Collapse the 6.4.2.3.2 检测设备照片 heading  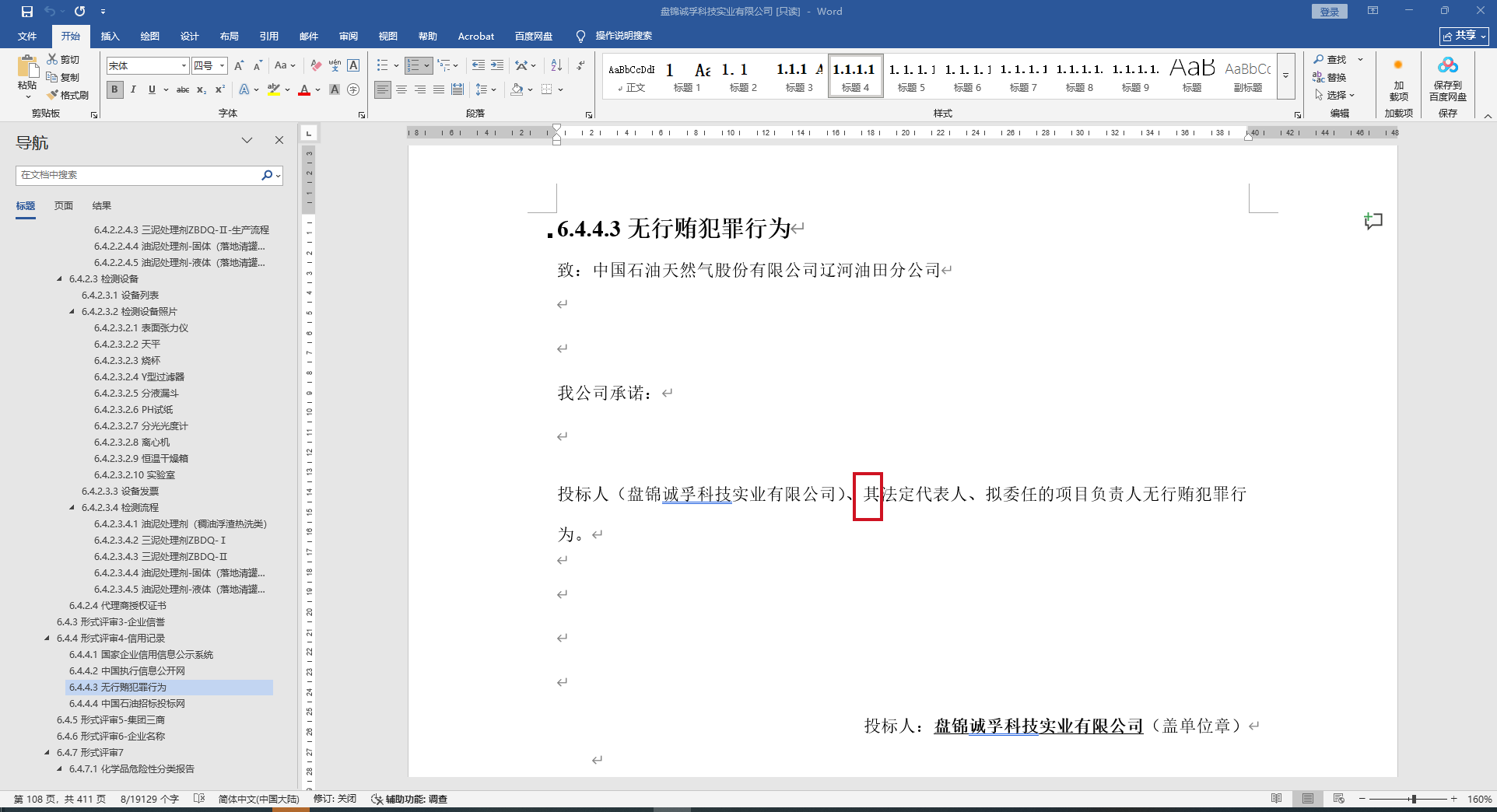click(x=72, y=311)
